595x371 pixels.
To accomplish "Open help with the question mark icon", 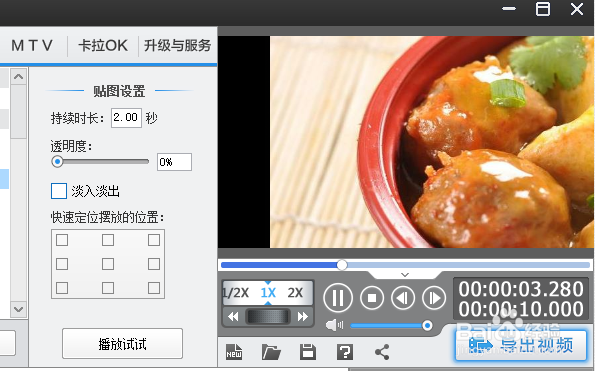I will click(345, 352).
